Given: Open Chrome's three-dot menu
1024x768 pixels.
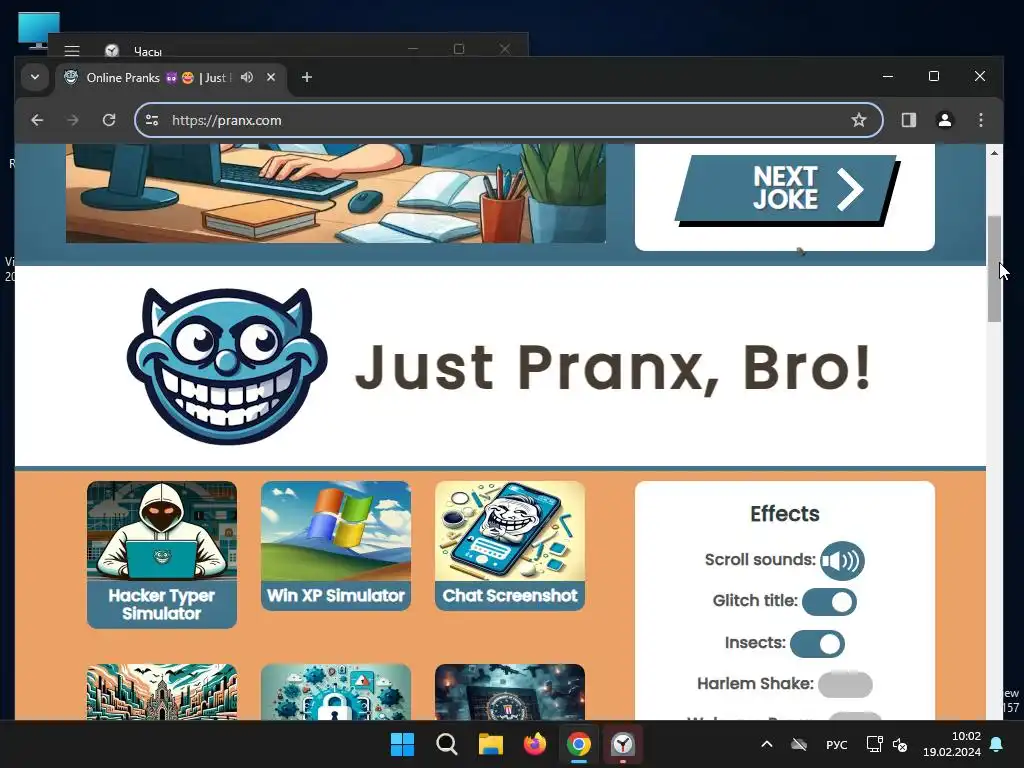Looking at the screenshot, I should pos(980,120).
